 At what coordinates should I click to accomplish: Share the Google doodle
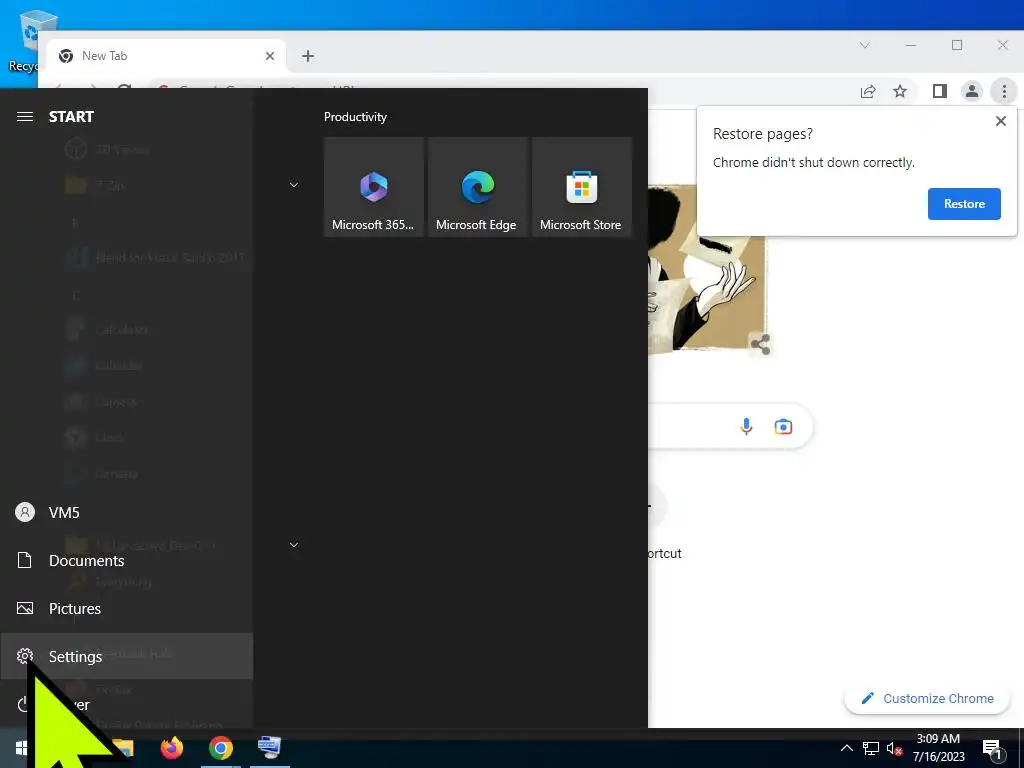click(x=760, y=344)
